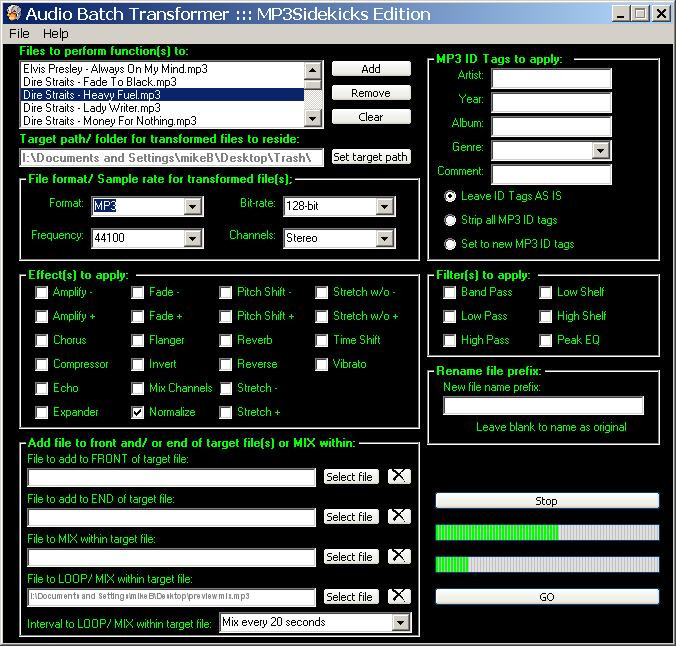Open the Help menu

(x=56, y=34)
